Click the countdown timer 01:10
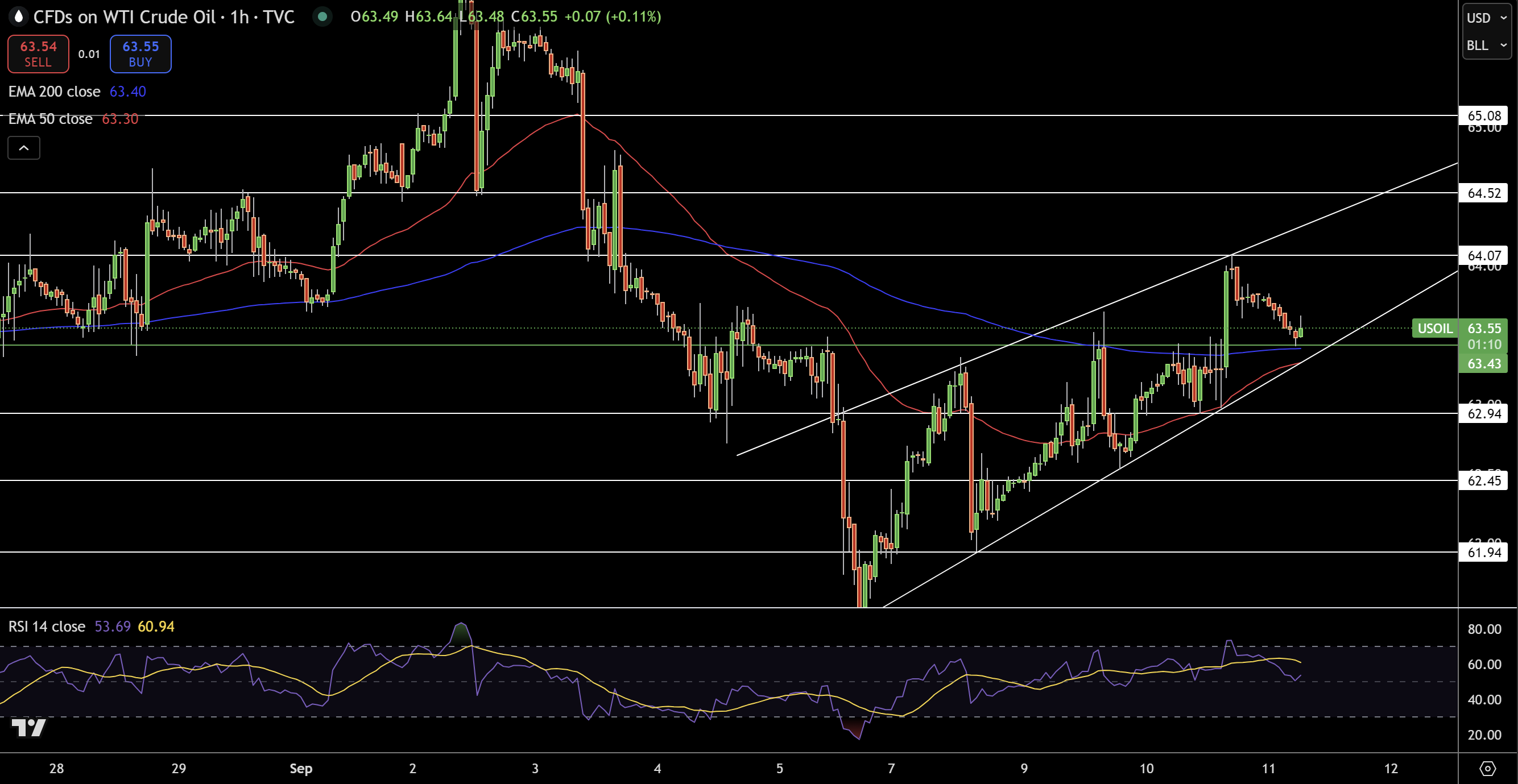Viewport: 1518px width, 784px height. pos(1484,345)
